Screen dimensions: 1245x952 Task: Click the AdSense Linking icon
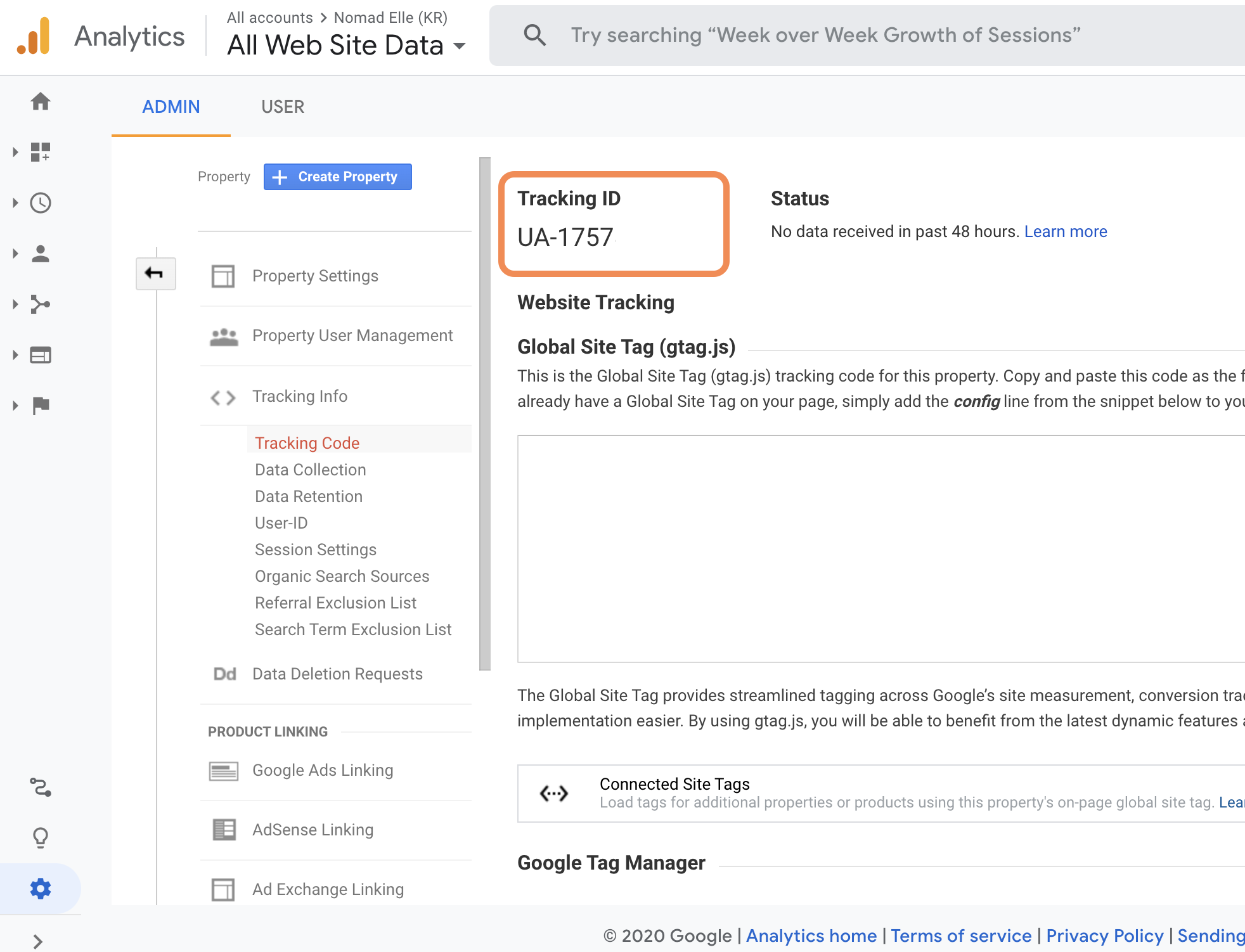coord(224,830)
